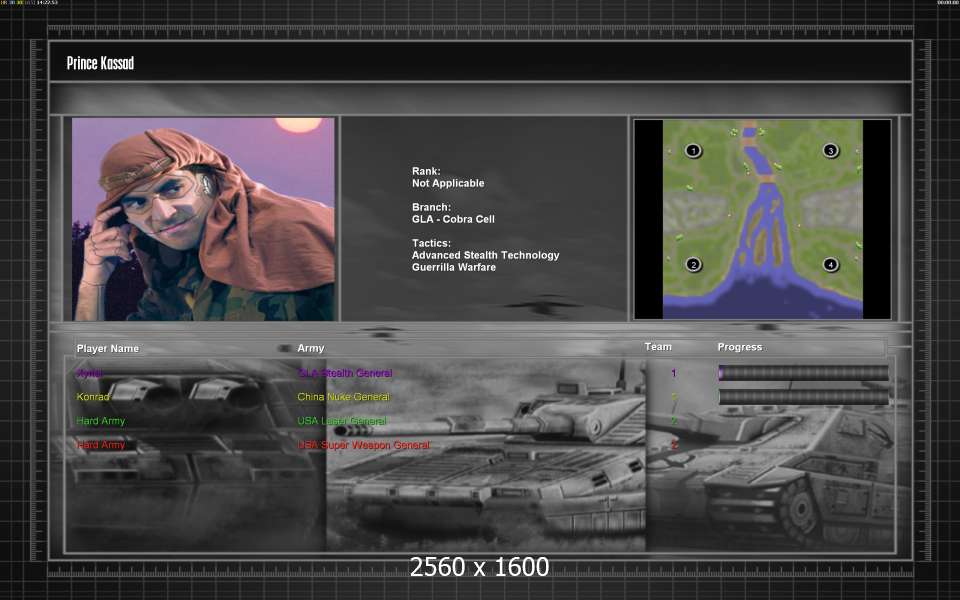Viewport: 960px width, 600px height.
Task: Click start position marker 2 on map
Action: pyautogui.click(x=693, y=264)
